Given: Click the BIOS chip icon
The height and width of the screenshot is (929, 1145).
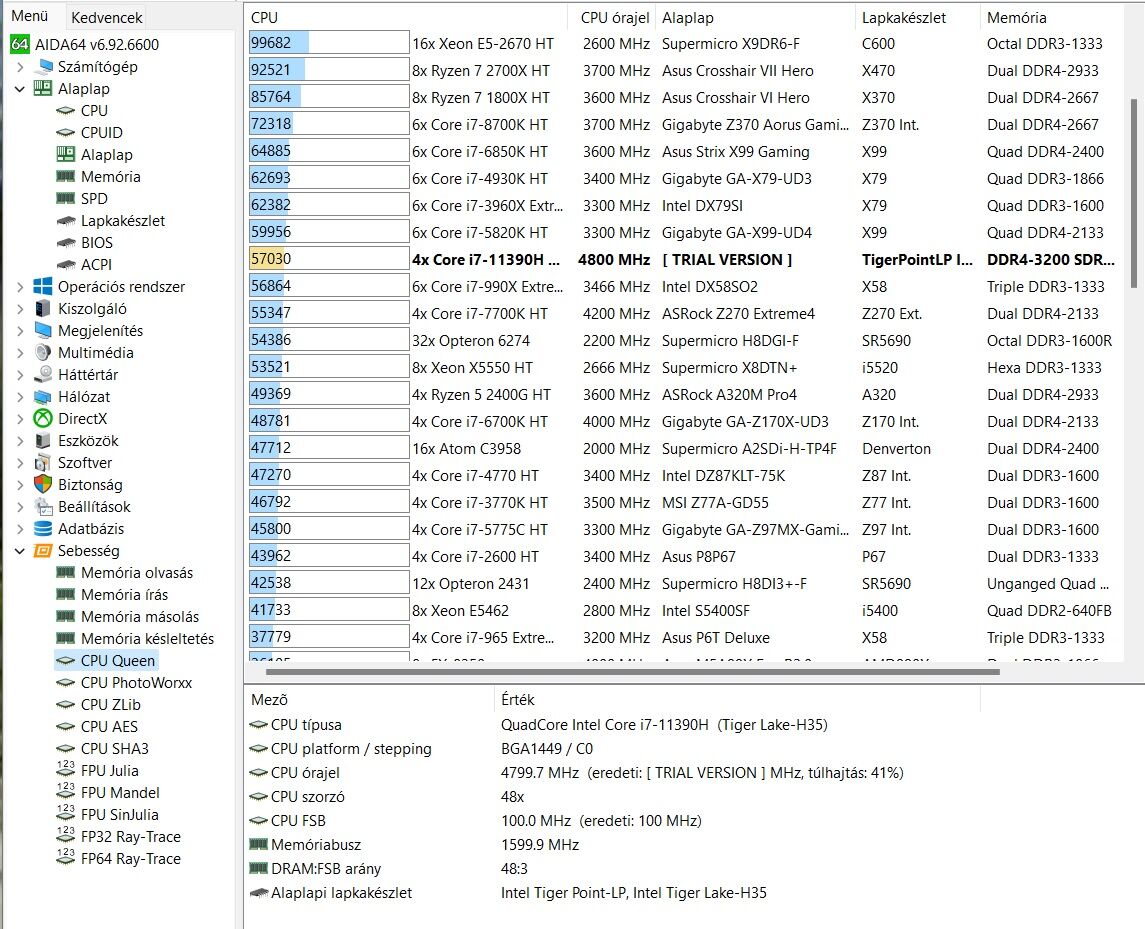Looking at the screenshot, I should (66, 242).
